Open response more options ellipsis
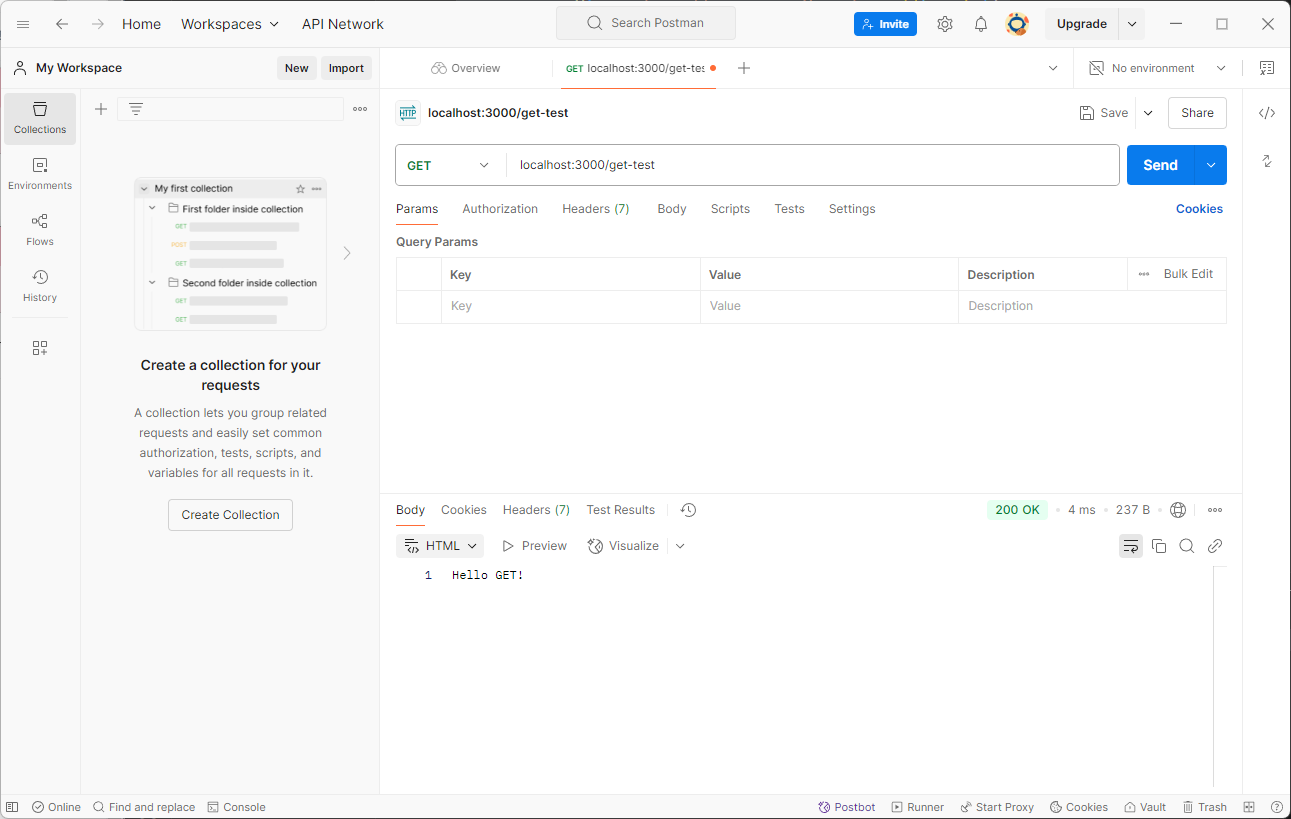 coord(1215,510)
